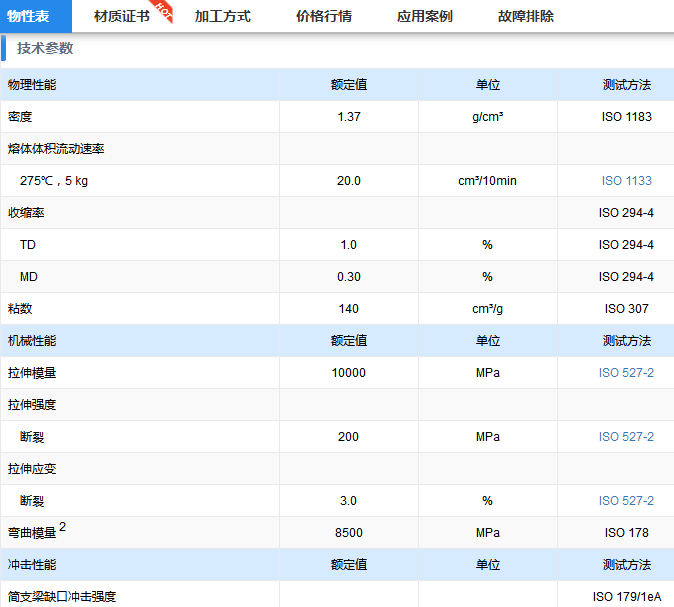Click the footnote 2 beside 弯曲模量

(63, 527)
